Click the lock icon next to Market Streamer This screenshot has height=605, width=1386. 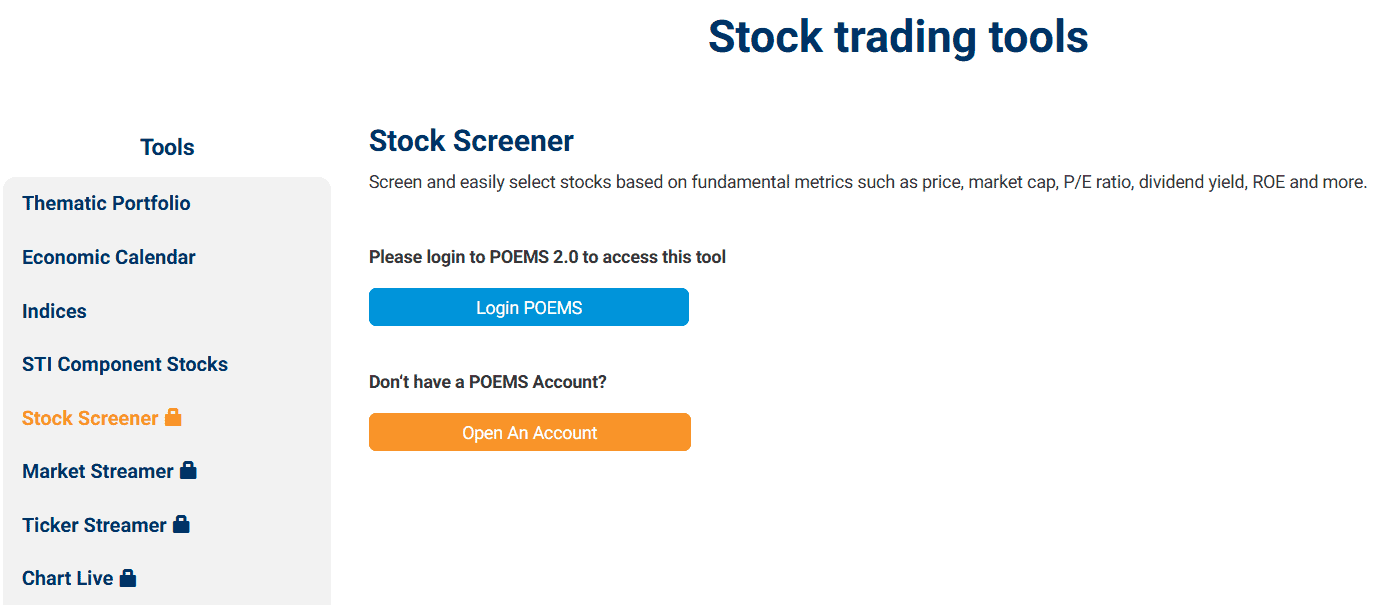coord(189,469)
